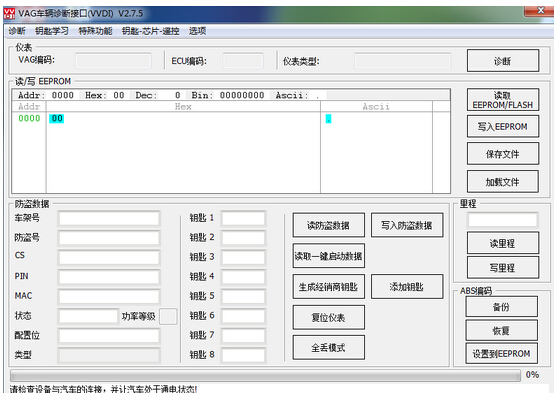Click 读取一键启动数据 button
This screenshot has height=402, width=554.
click(329, 256)
